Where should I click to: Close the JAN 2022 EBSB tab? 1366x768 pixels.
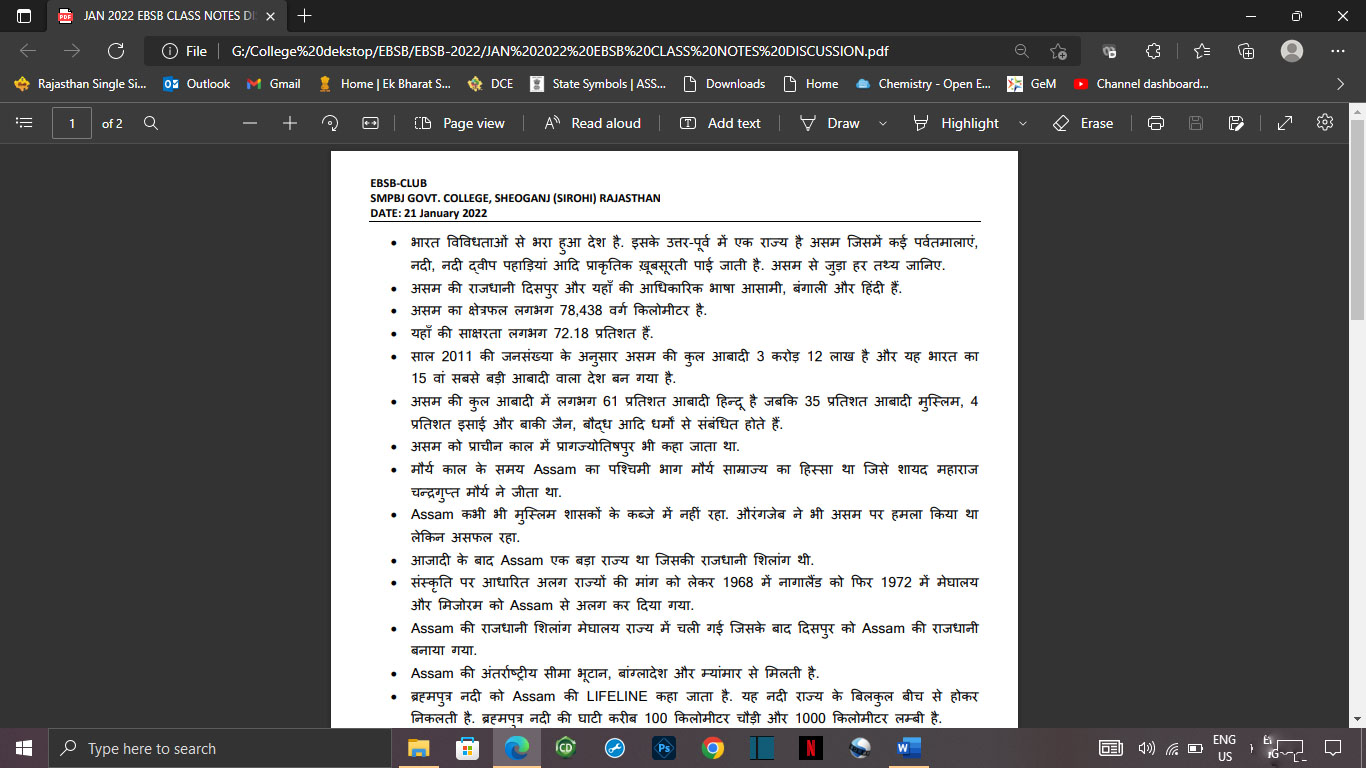[x=270, y=16]
